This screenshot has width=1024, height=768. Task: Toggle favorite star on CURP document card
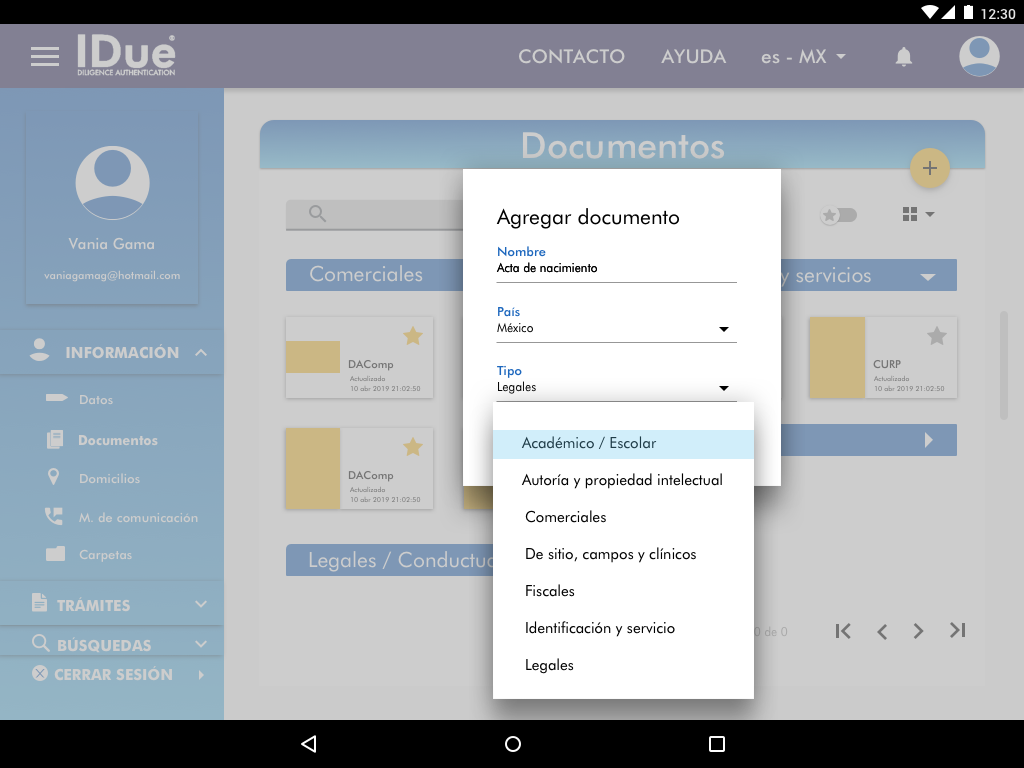[936, 336]
